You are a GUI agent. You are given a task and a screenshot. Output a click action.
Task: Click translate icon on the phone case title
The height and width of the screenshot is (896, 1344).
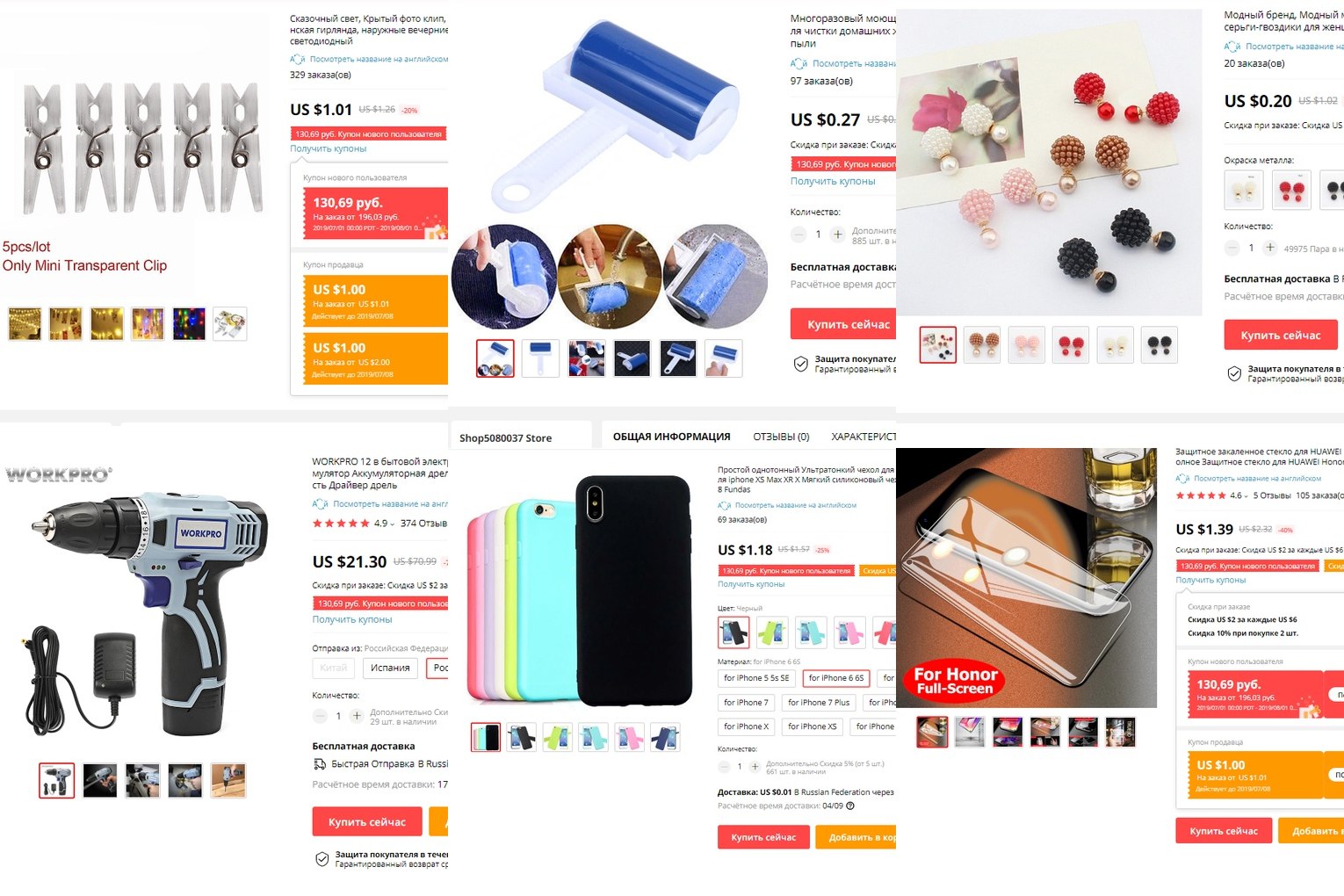coord(724,505)
